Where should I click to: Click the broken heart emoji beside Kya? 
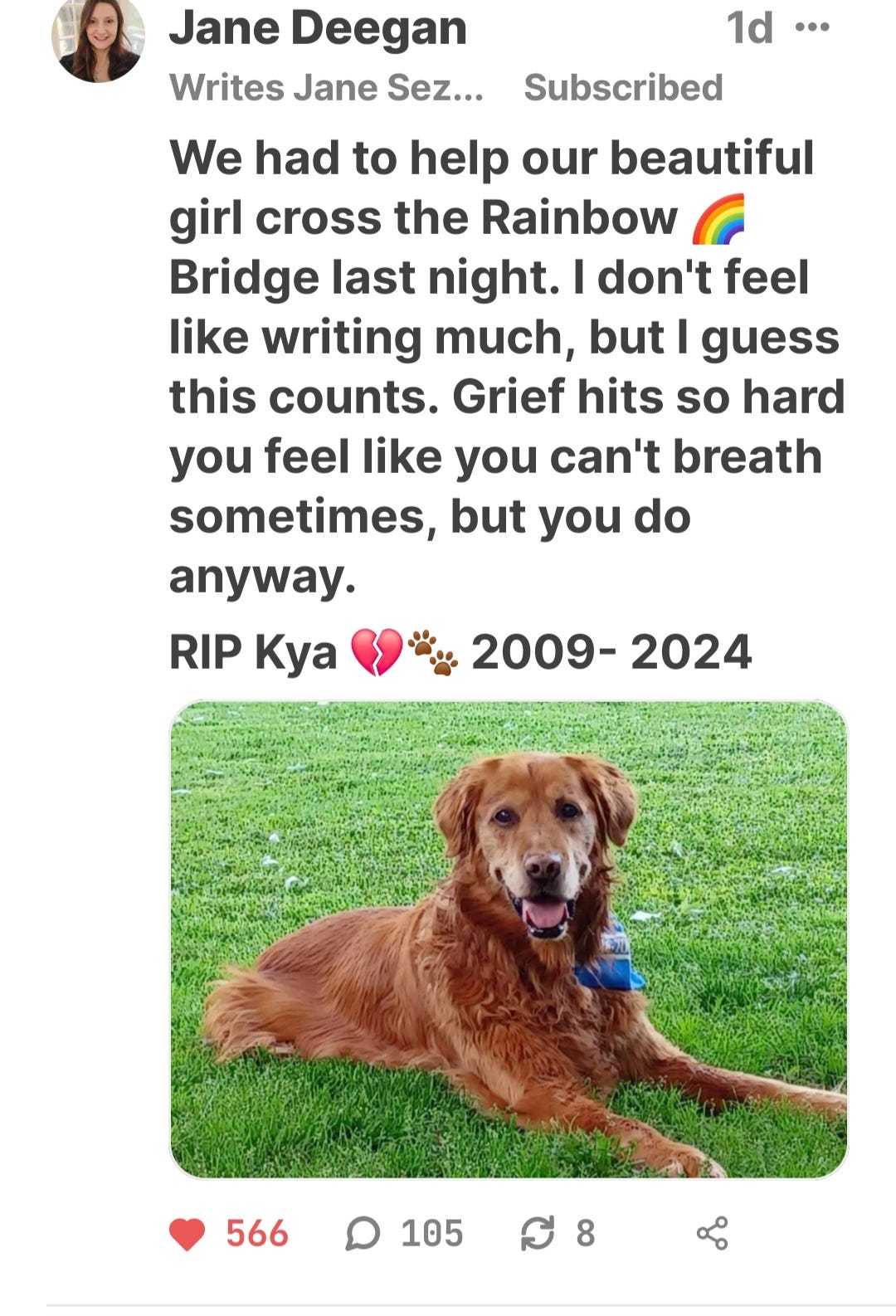coord(377,651)
